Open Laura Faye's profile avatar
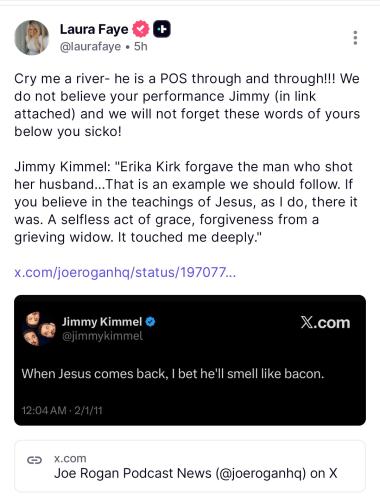This screenshot has height=500, width=380. pyautogui.click(x=32, y=38)
